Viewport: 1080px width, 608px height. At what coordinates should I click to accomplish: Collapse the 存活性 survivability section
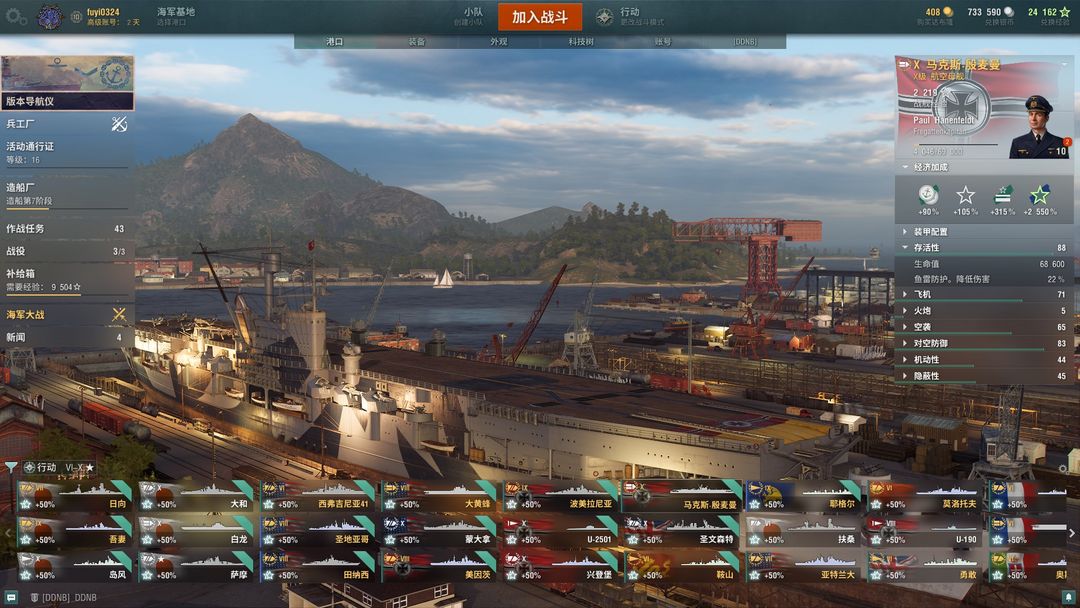pos(984,247)
